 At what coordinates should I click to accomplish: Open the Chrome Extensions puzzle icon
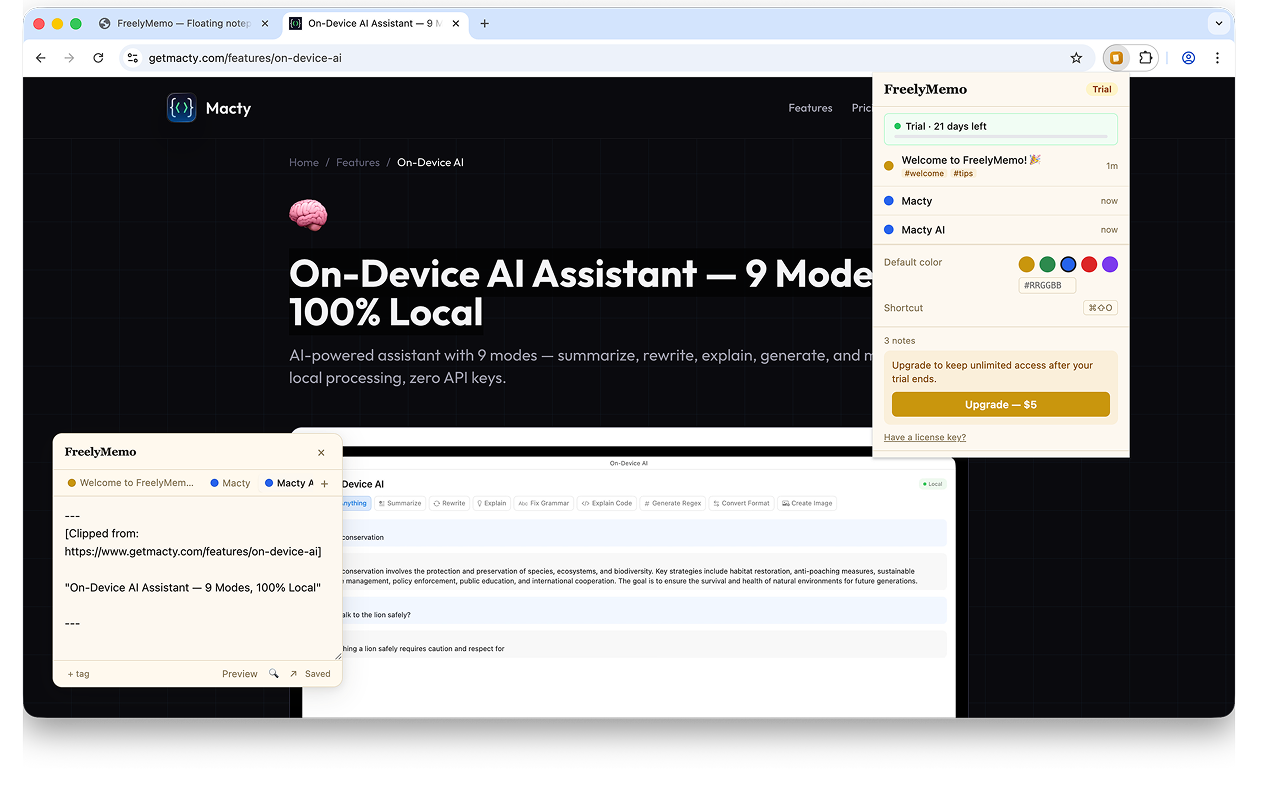click(x=1146, y=58)
